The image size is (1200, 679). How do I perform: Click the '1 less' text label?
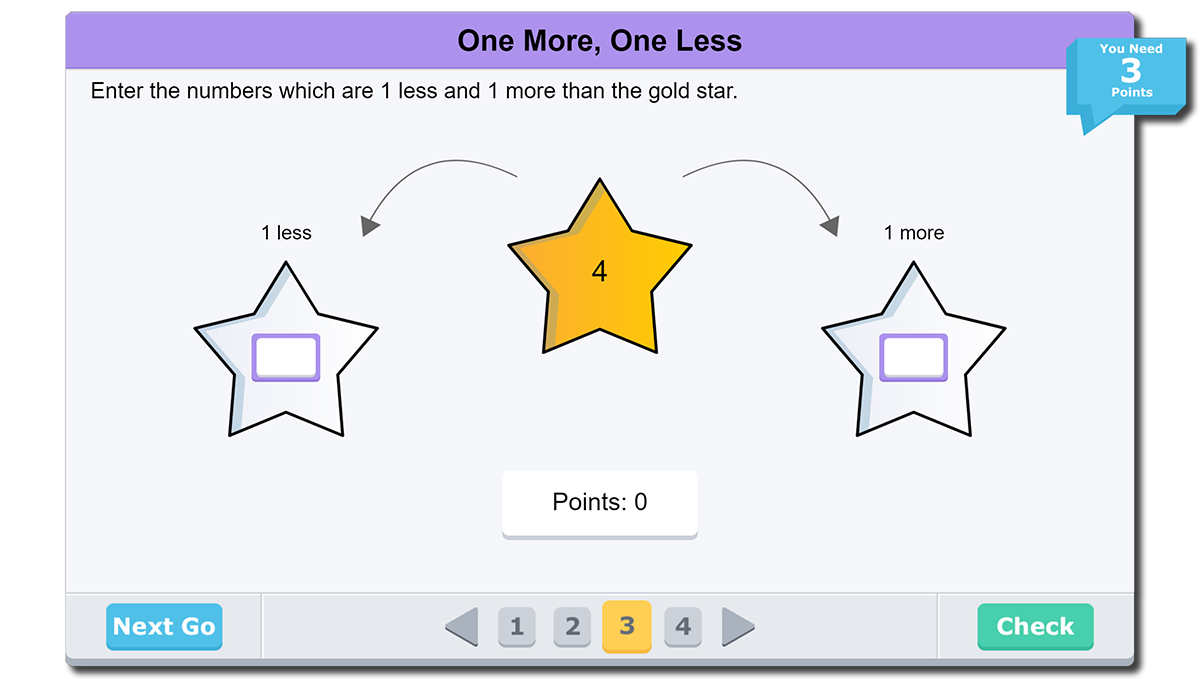[286, 233]
